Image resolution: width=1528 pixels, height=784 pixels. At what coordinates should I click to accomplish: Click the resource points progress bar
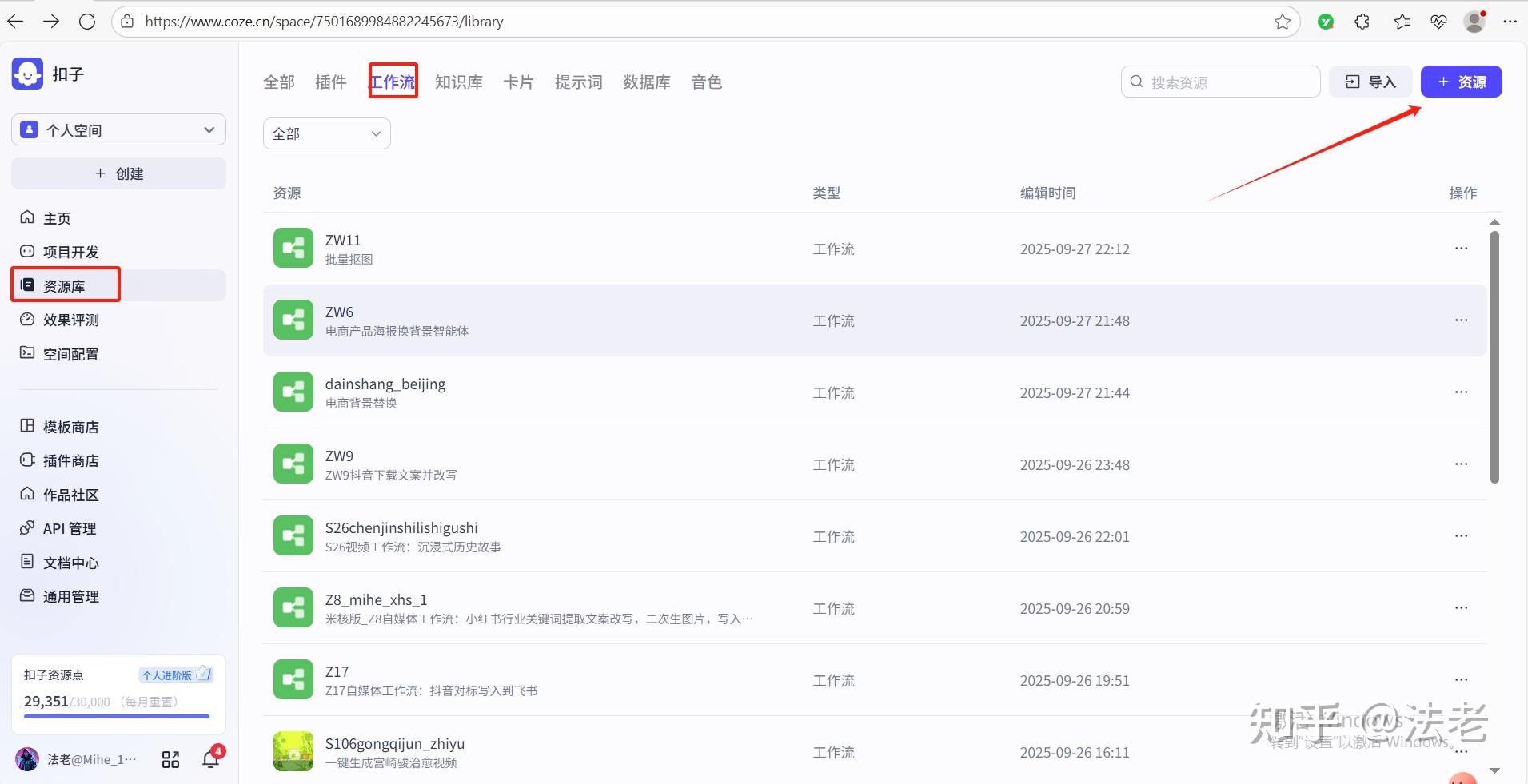(117, 717)
